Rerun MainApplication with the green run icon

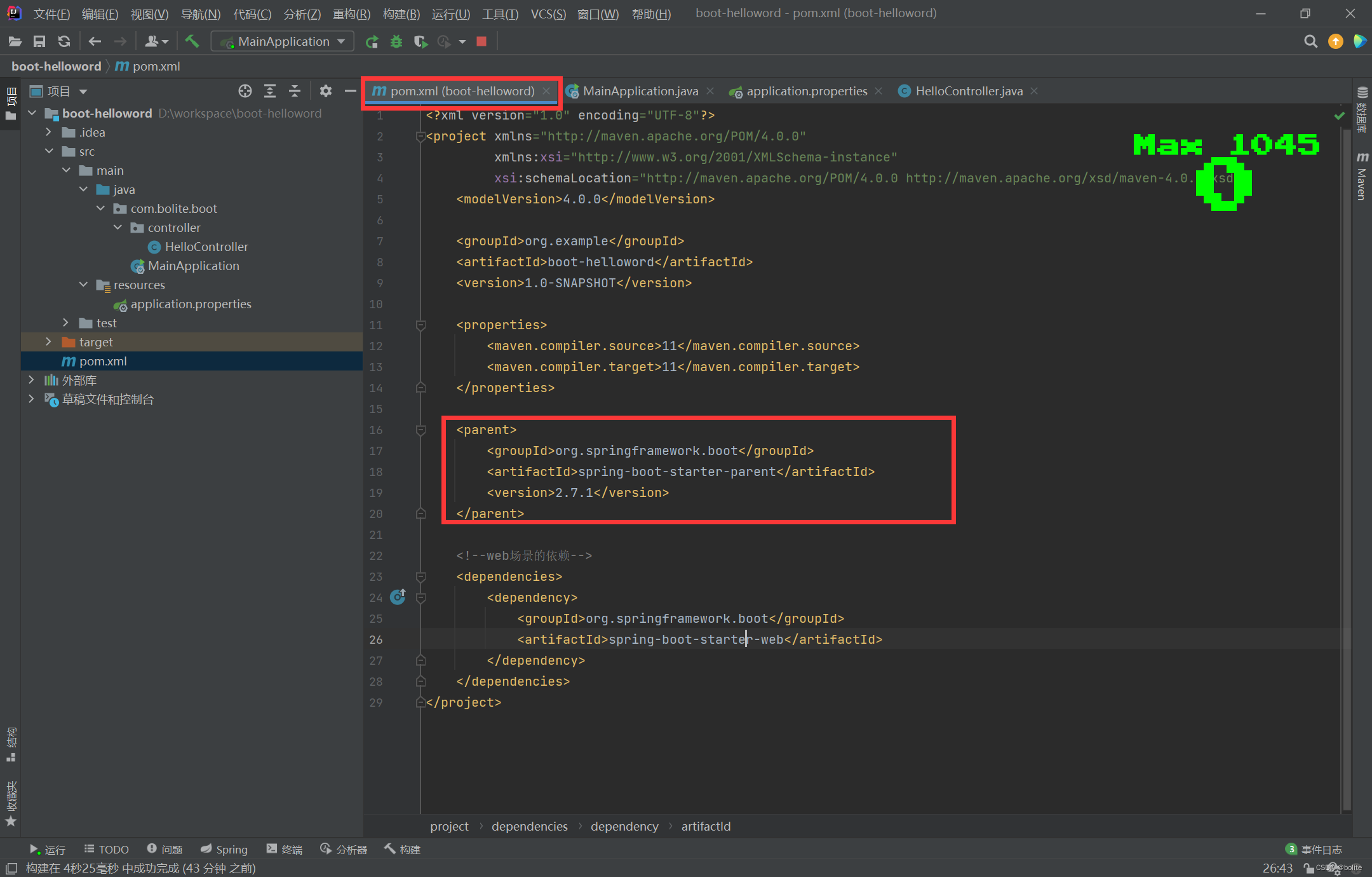pyautogui.click(x=372, y=41)
